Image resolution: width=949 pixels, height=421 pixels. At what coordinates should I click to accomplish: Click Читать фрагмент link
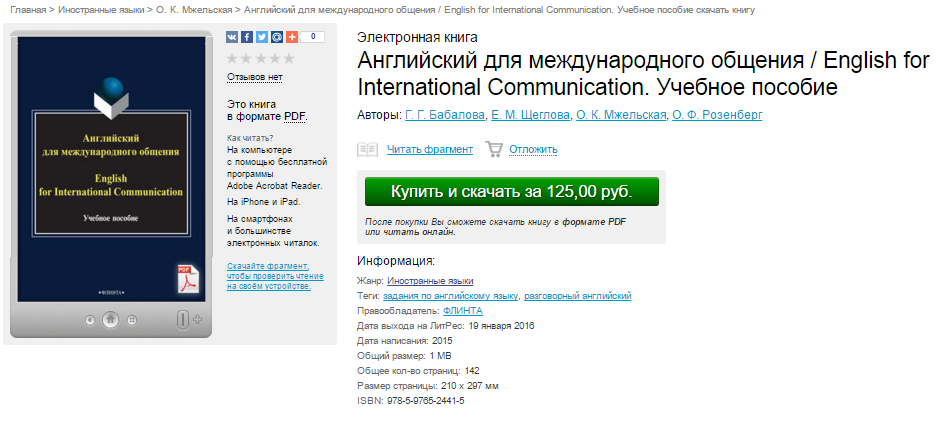point(430,149)
